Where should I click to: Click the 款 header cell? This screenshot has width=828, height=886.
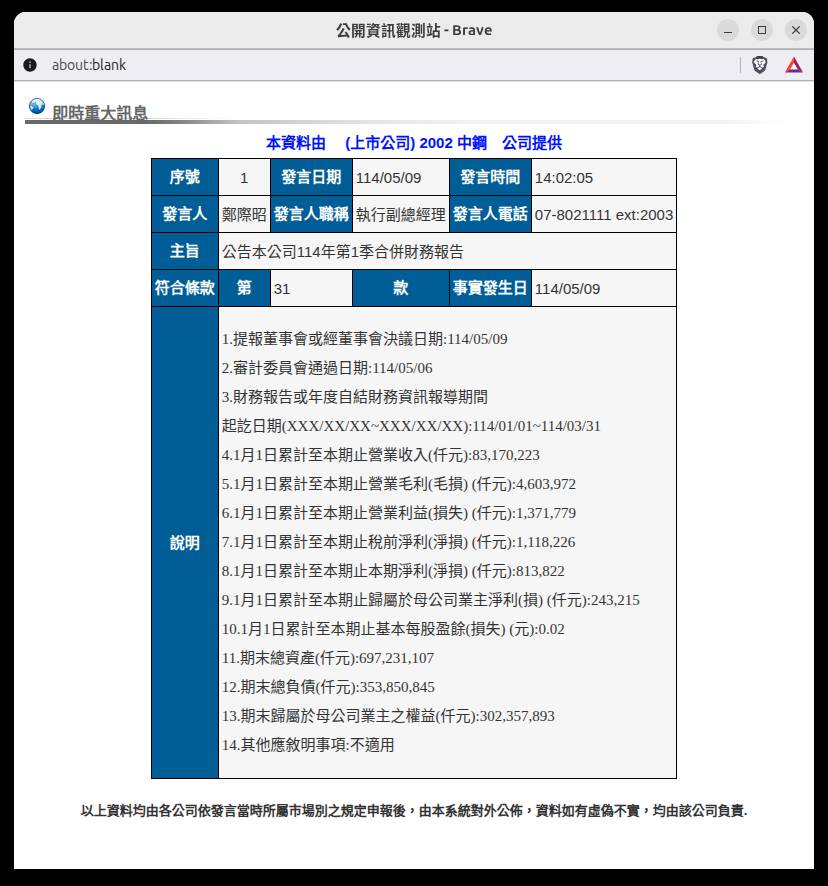[401, 288]
